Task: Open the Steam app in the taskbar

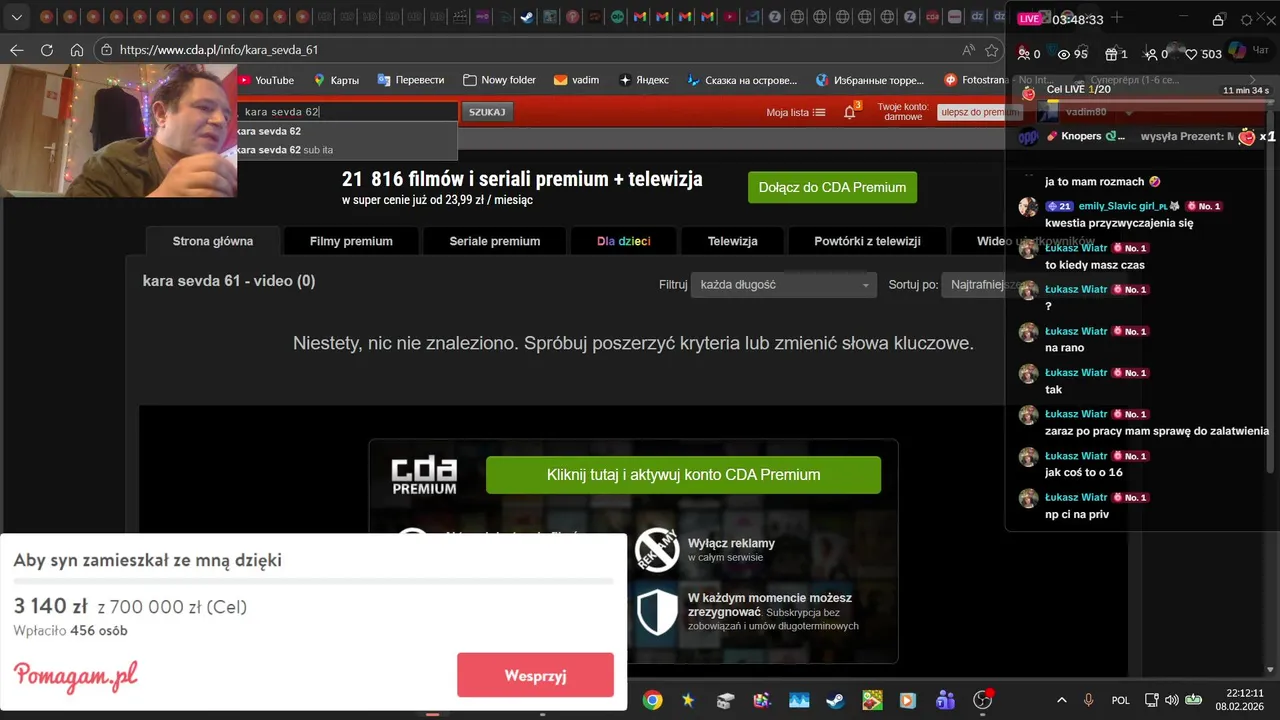Action: 835,700
